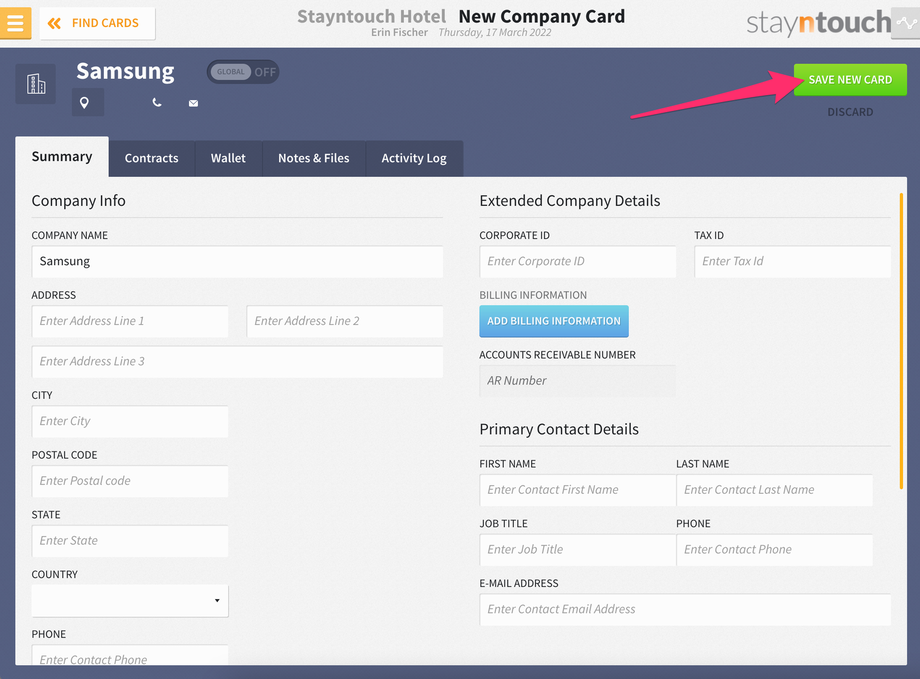Focus the primary contact Phone field

[x=774, y=550]
